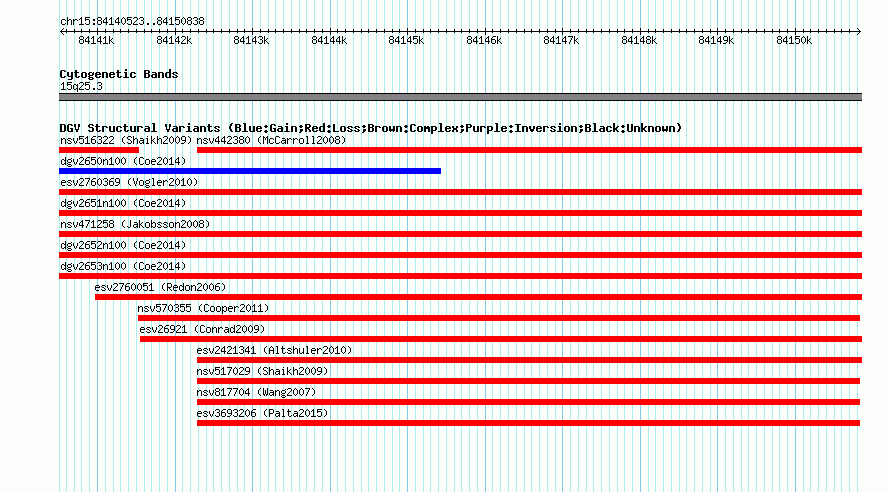Select the esv2760369 red loss bar
890x492 pixels.
(460, 192)
